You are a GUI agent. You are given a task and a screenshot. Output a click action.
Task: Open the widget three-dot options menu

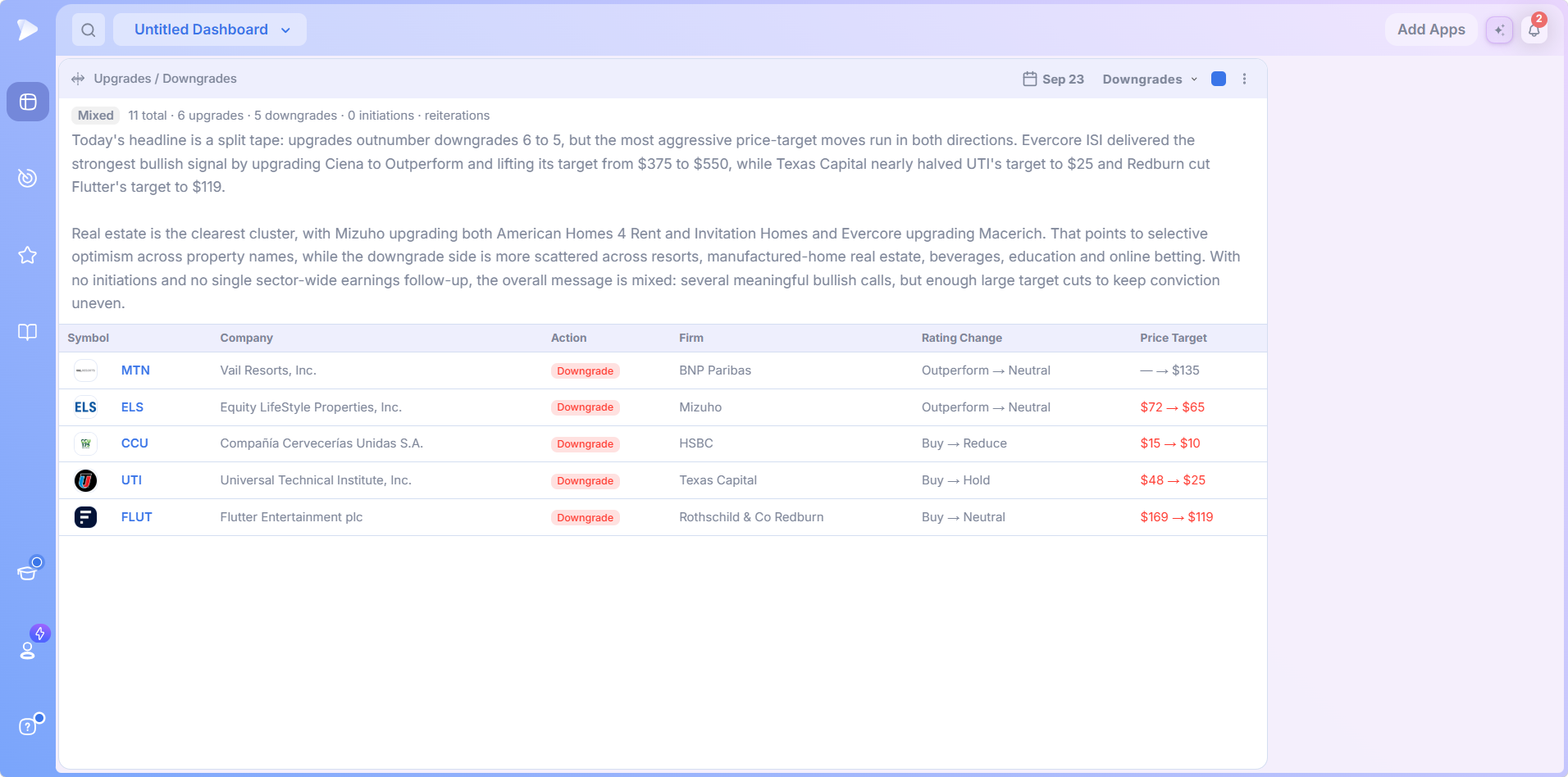[x=1244, y=79]
